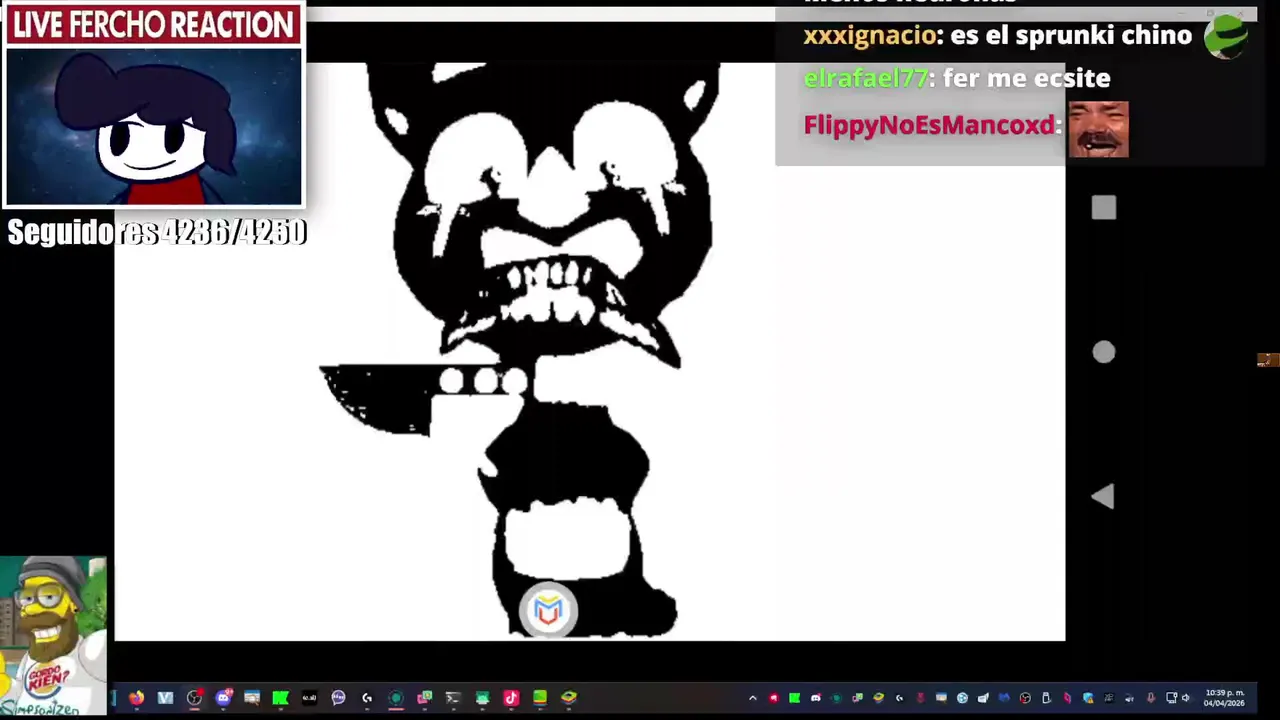Tap the Android back triangle button
This screenshot has height=720, width=1280.
(1102, 497)
